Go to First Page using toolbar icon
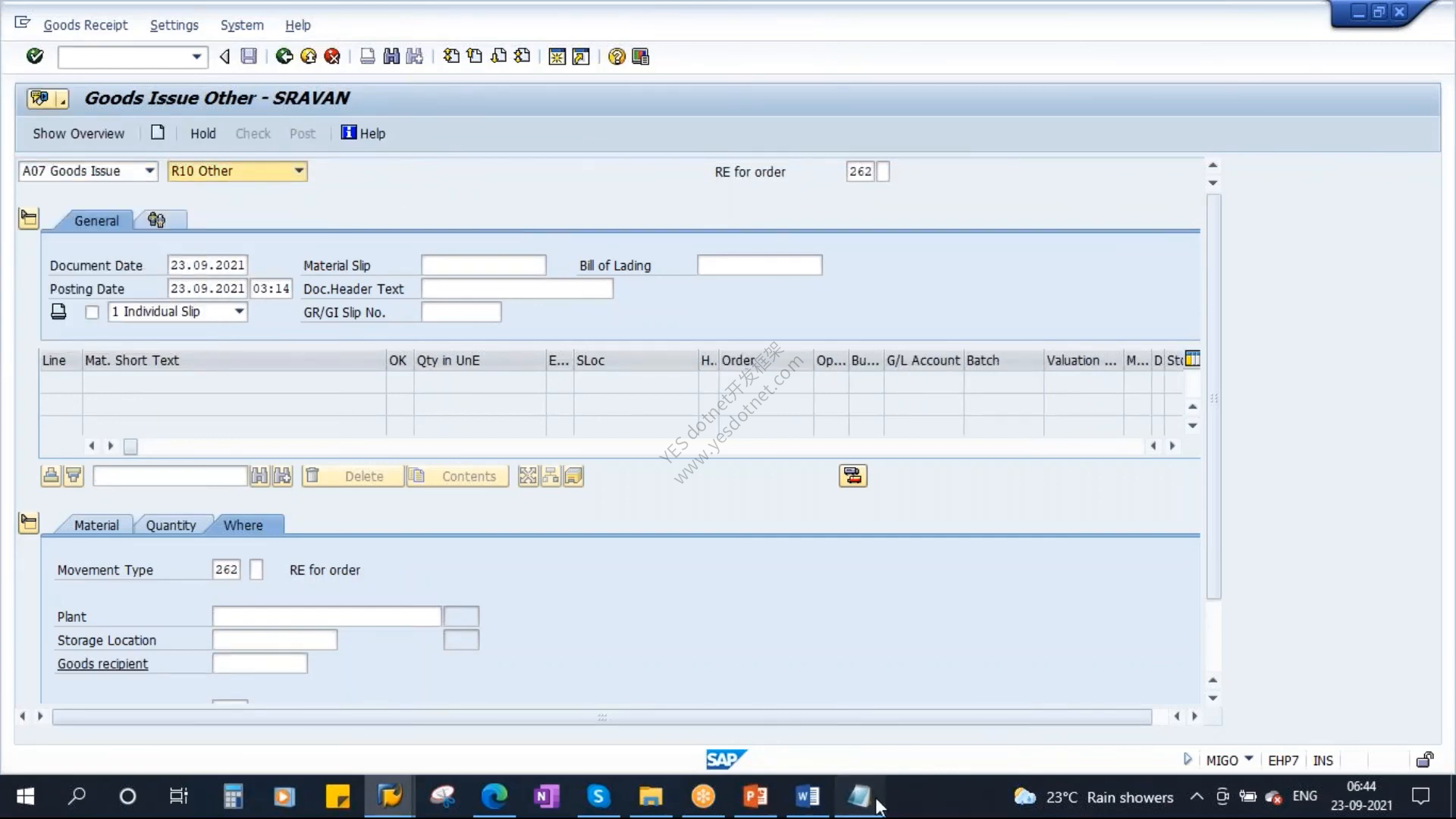The height and width of the screenshot is (819, 1456). [451, 56]
